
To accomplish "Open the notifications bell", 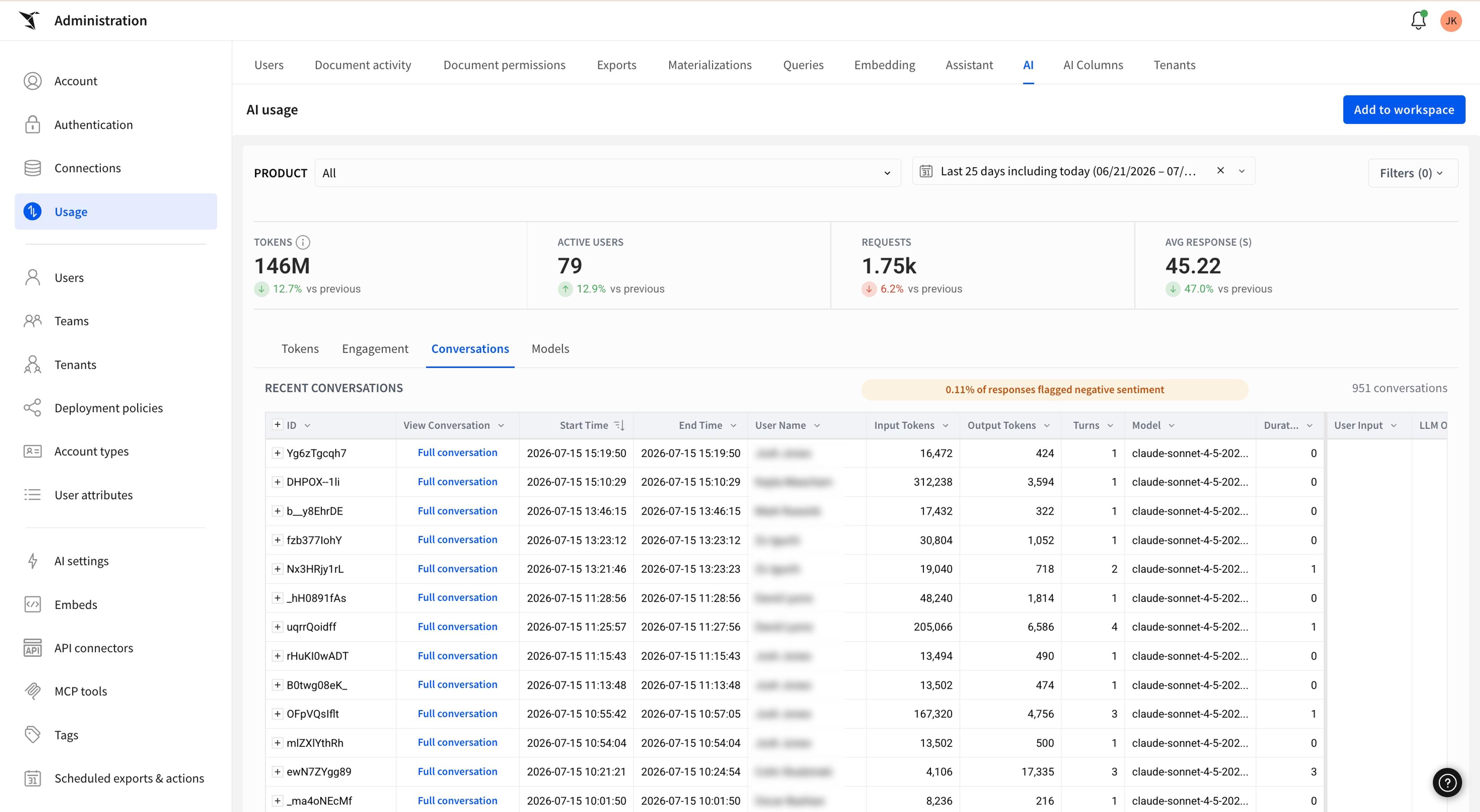I will [x=1418, y=21].
